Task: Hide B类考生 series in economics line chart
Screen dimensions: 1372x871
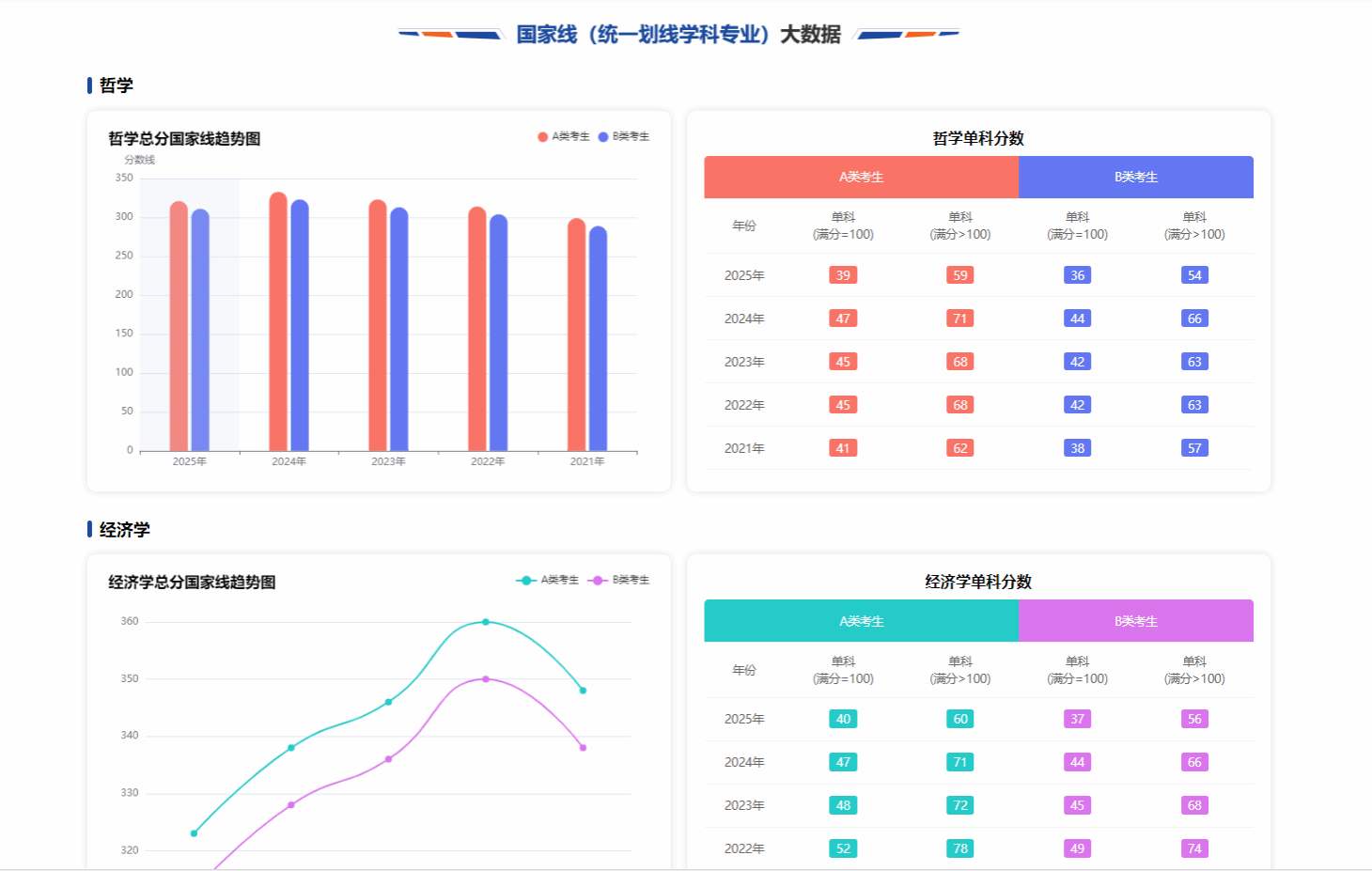Action: [619, 581]
